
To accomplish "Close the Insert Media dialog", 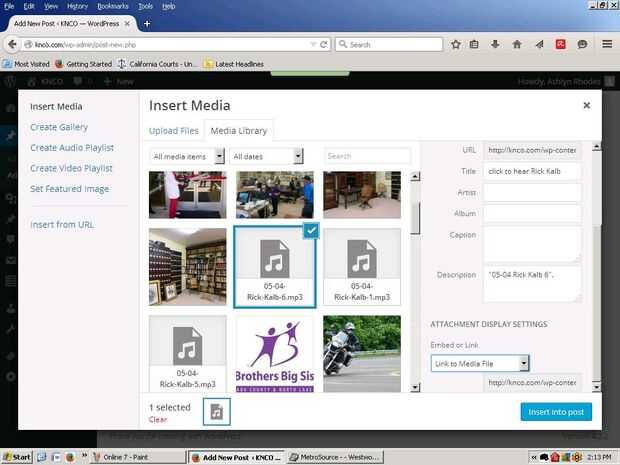I will (x=587, y=105).
